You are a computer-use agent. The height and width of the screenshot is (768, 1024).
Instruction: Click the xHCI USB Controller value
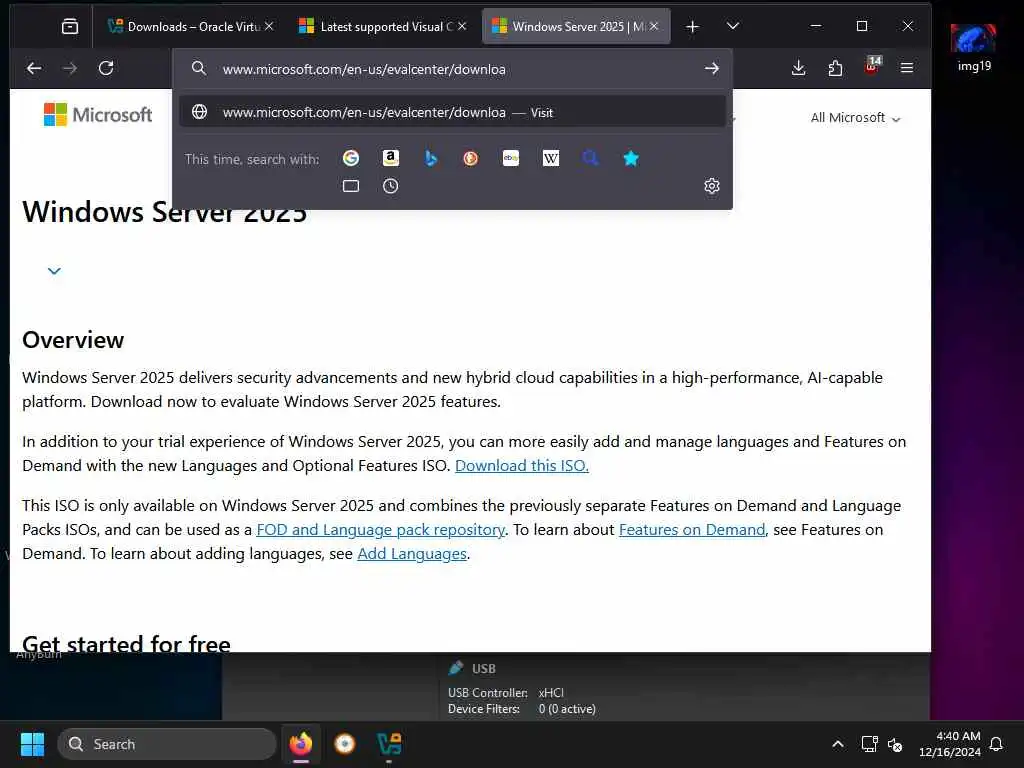551,693
